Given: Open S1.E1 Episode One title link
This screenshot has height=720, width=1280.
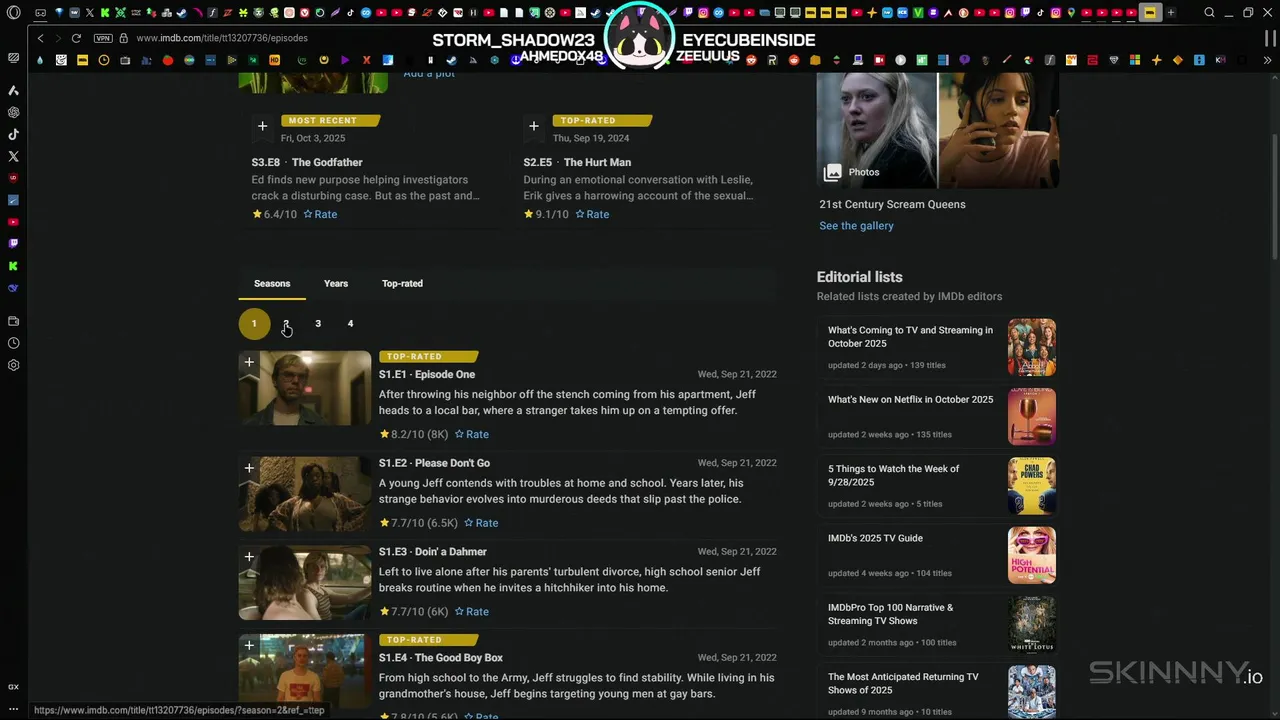Looking at the screenshot, I should (427, 375).
